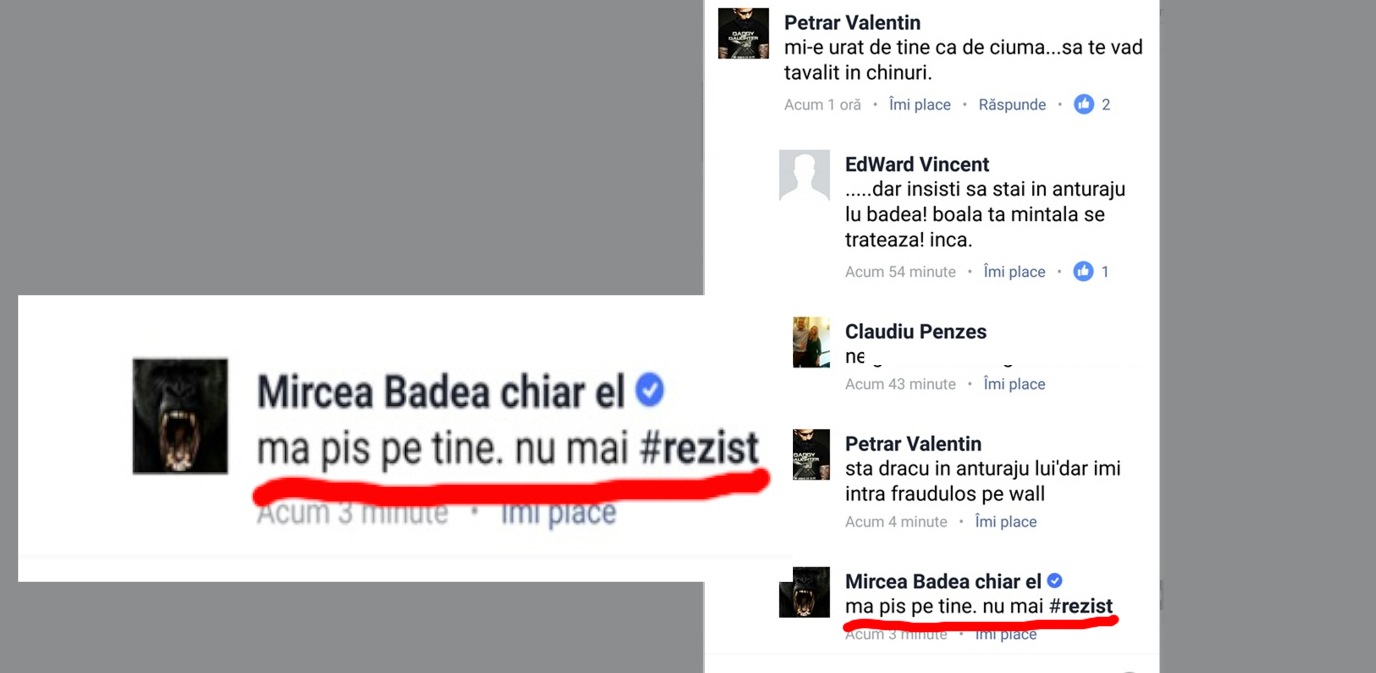Click the #rezist hashtag in enlarged comment
1376x673 pixels.
(698, 448)
